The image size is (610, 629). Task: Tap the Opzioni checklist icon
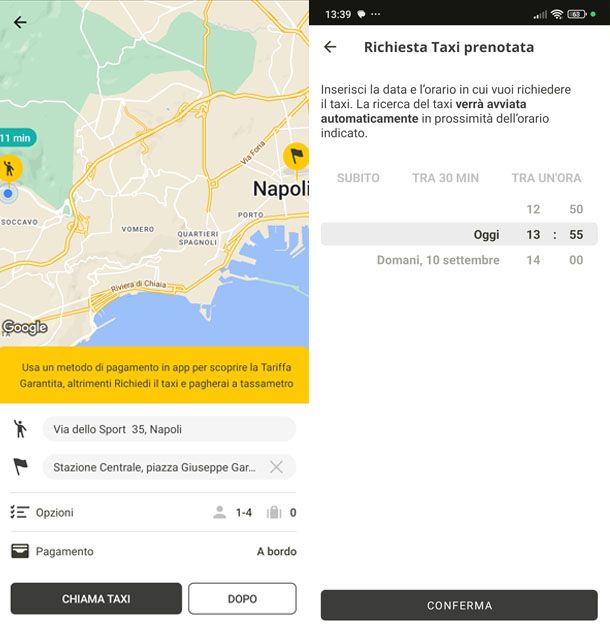point(20,512)
